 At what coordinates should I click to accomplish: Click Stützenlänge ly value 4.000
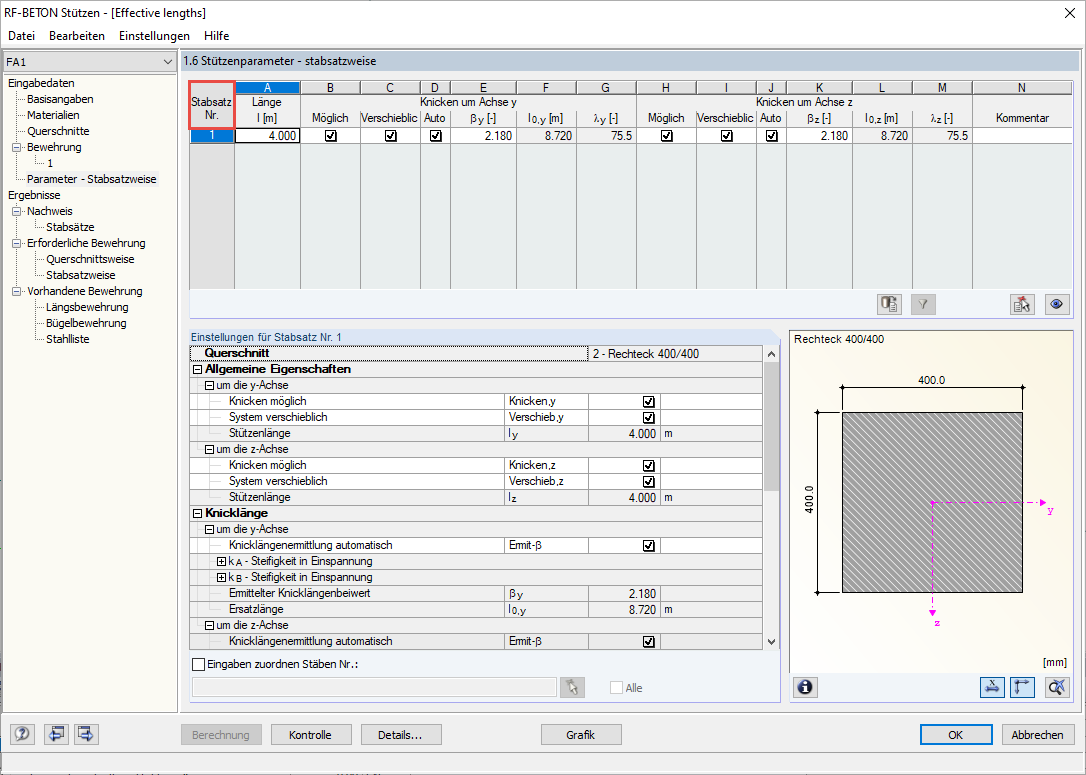[625, 434]
